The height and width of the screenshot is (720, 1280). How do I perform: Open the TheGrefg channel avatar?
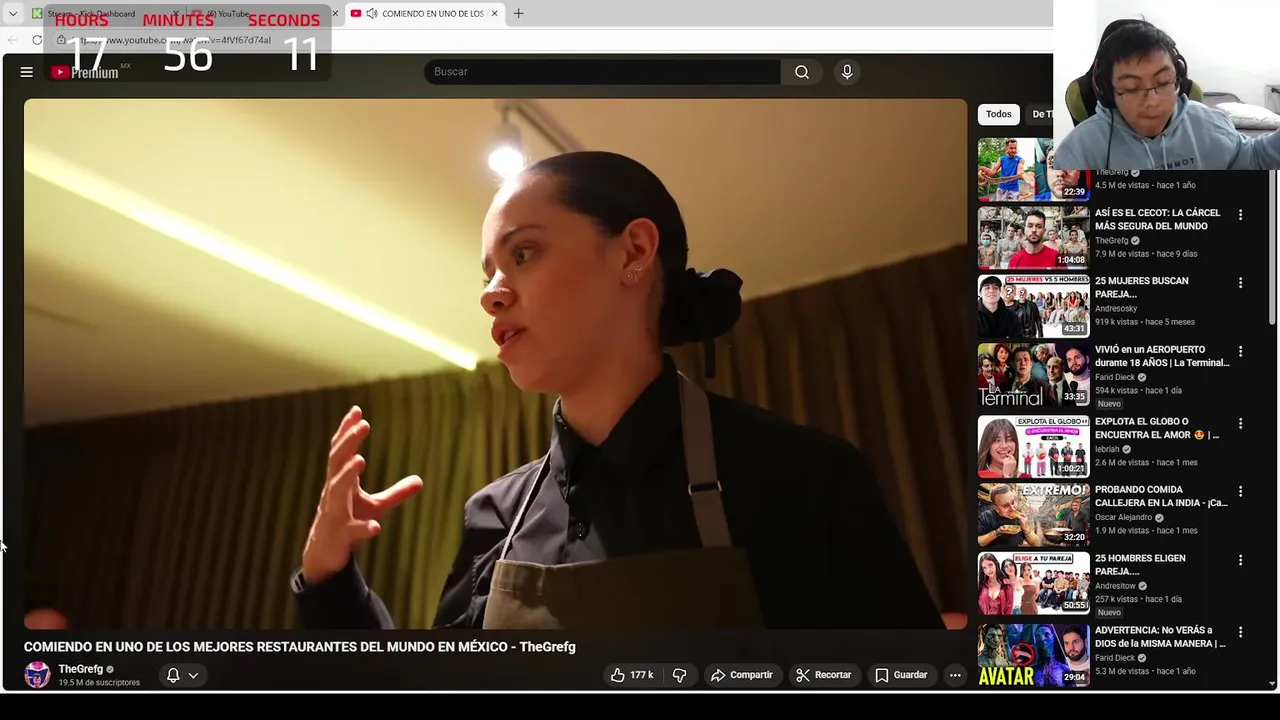pyautogui.click(x=37, y=675)
